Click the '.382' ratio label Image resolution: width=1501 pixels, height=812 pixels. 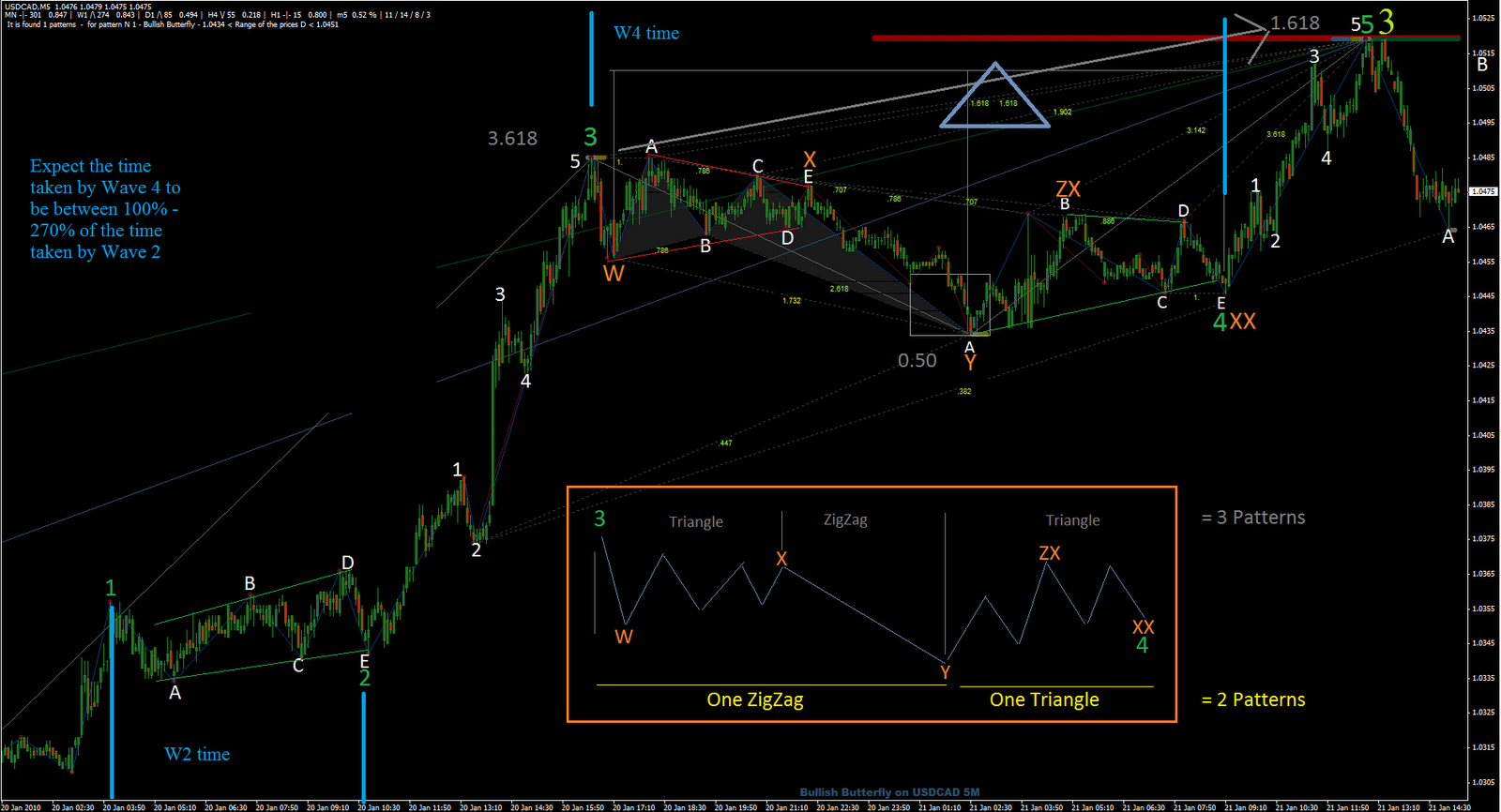coord(964,391)
